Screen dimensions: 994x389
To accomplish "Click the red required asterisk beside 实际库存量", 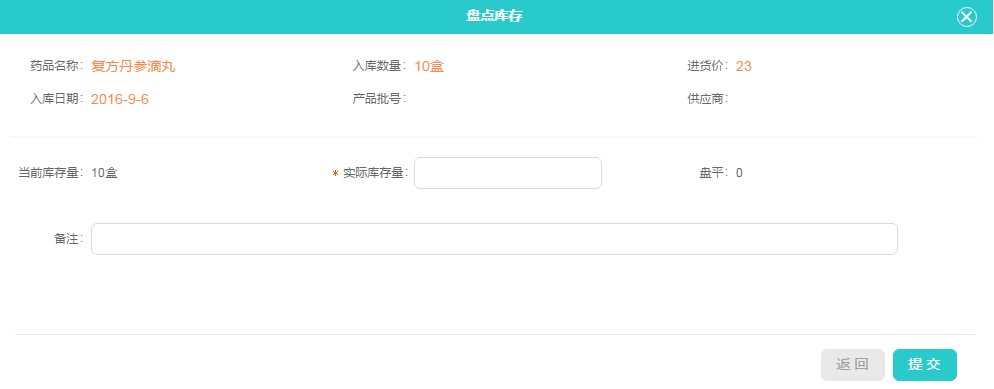I will (x=335, y=174).
